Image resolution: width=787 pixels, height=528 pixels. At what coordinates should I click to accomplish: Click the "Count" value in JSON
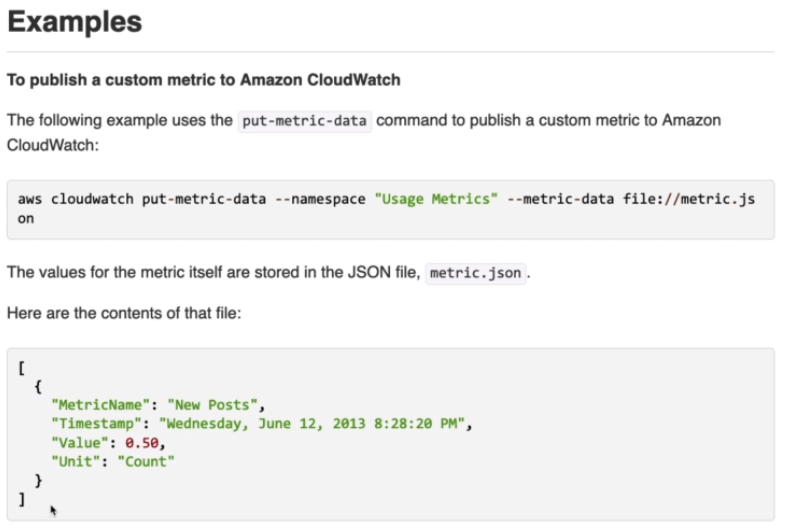tap(146, 462)
